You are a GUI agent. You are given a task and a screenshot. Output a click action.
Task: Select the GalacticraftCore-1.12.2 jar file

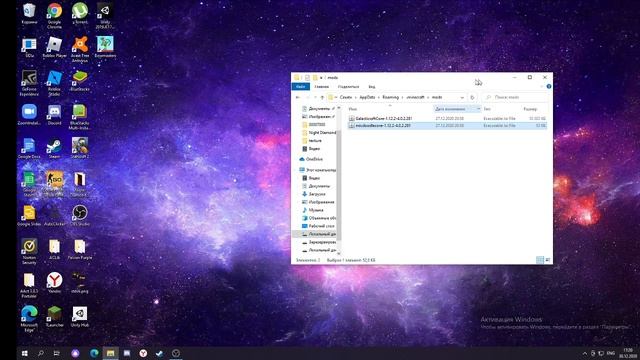coord(447,118)
